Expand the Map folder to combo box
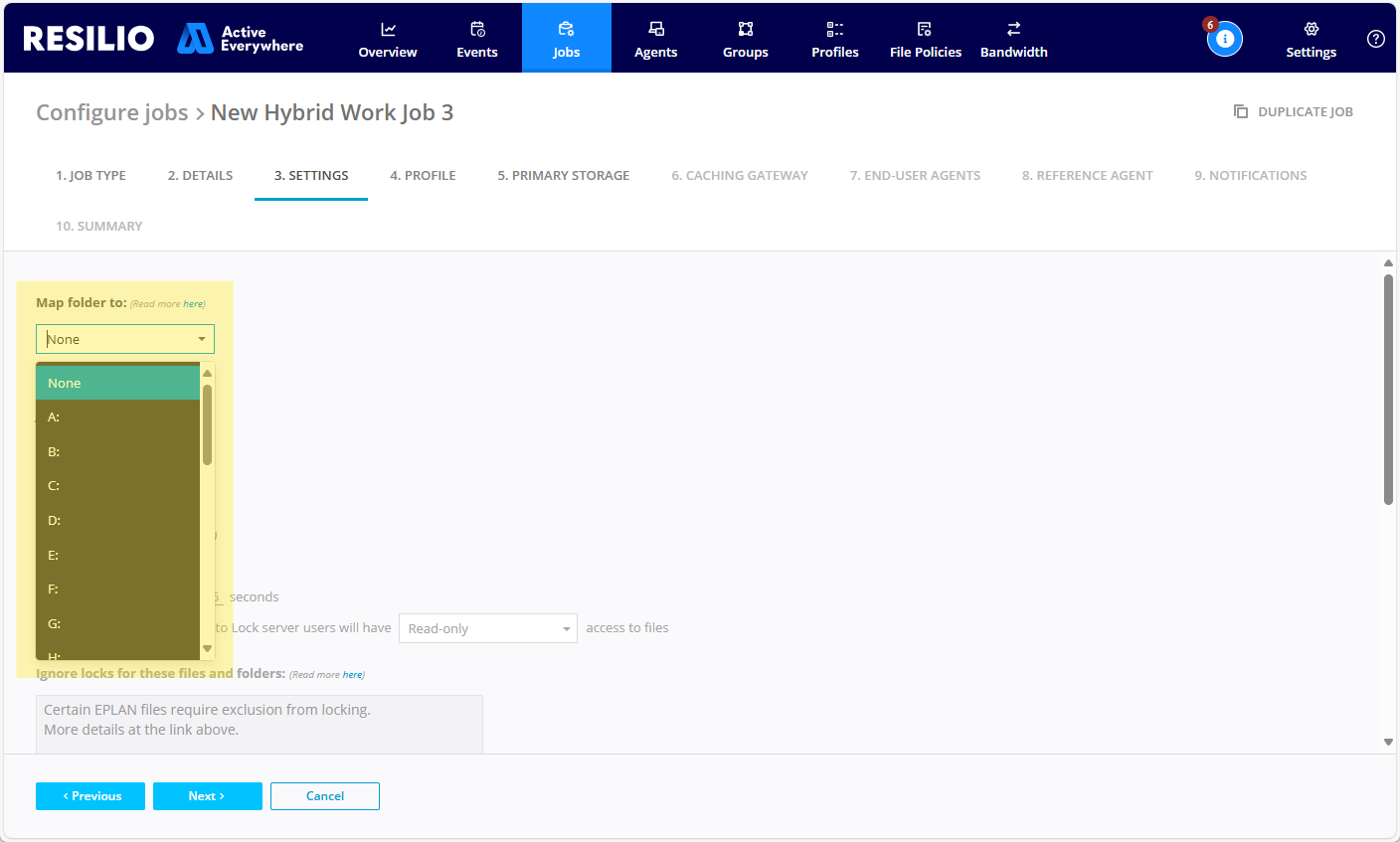The height and width of the screenshot is (842, 1400). pos(125,339)
